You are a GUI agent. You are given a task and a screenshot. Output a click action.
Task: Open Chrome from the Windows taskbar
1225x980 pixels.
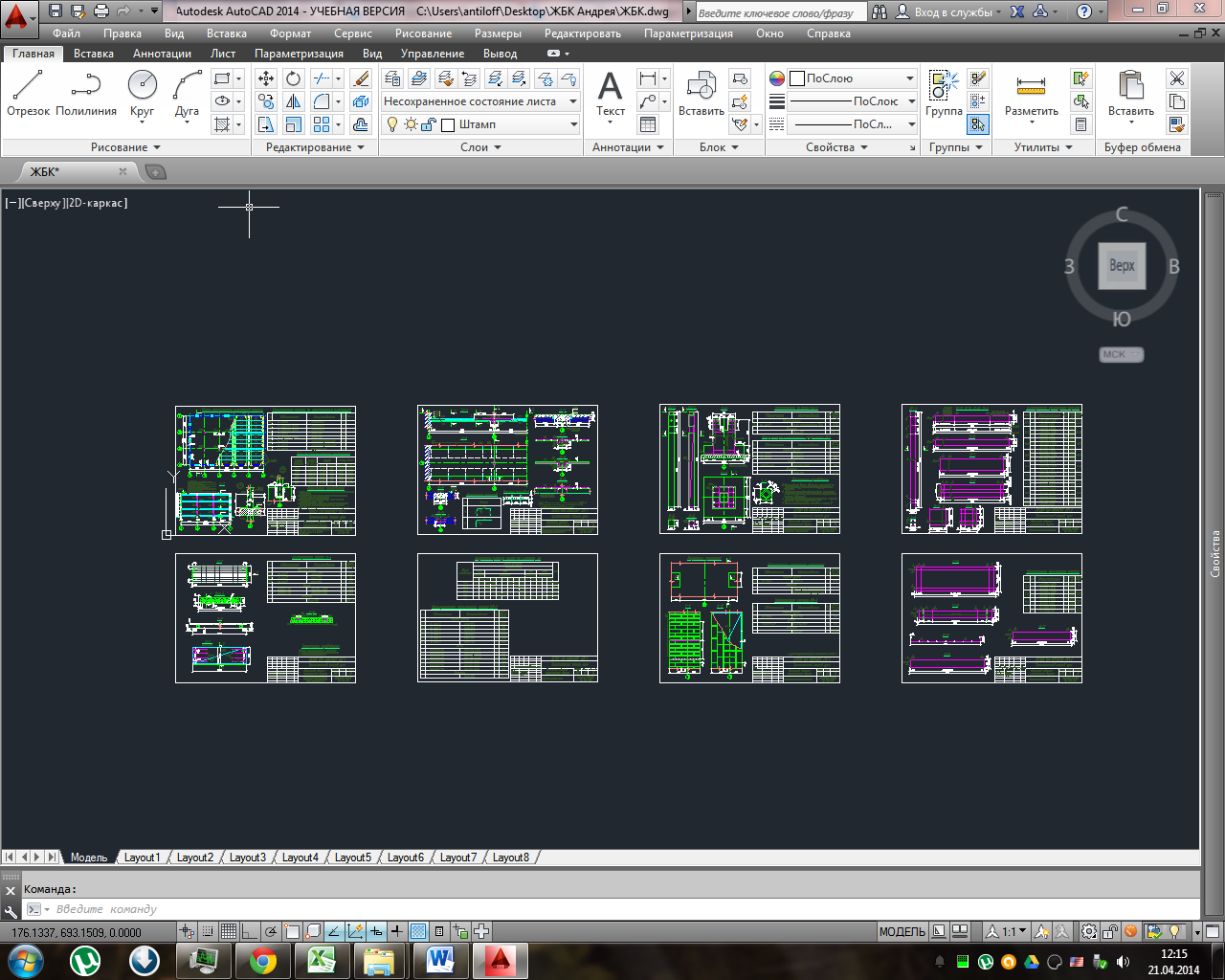262,960
